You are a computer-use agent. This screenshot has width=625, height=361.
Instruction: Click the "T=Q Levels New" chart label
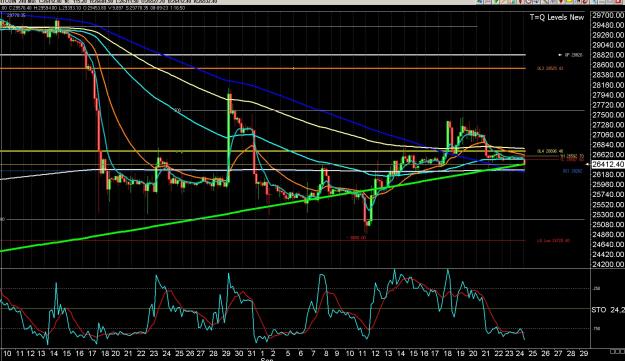point(556,17)
